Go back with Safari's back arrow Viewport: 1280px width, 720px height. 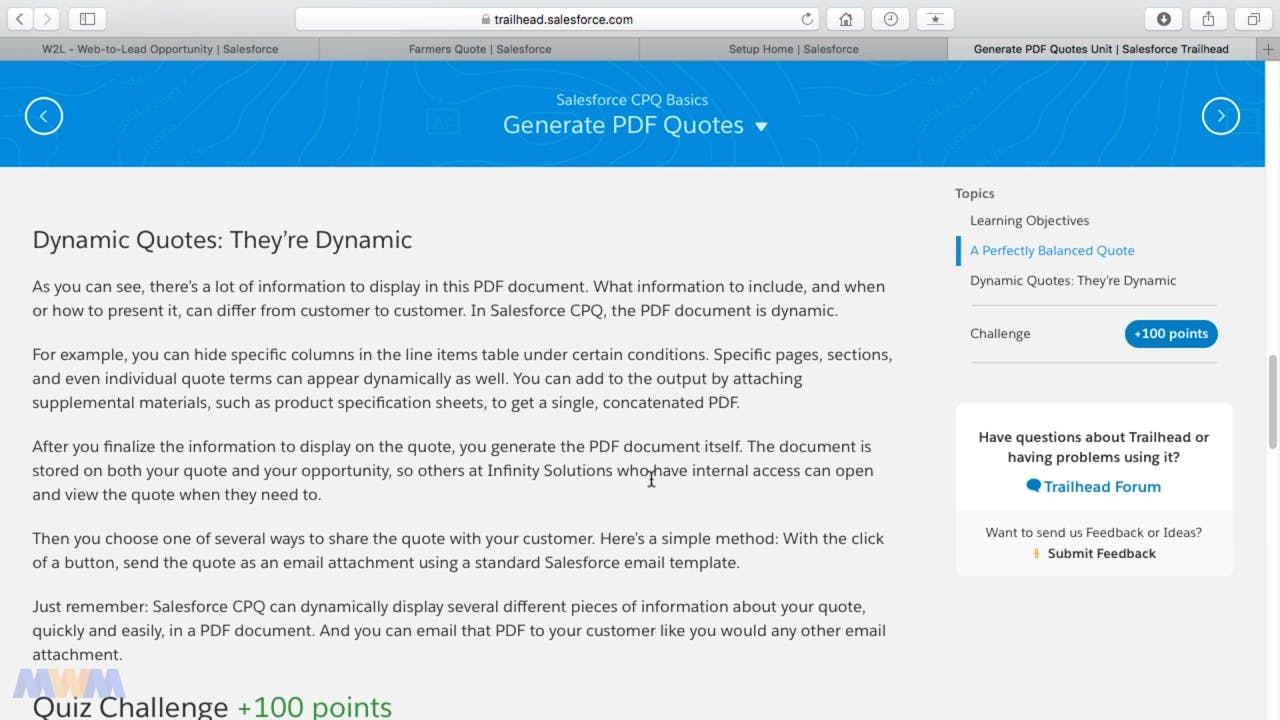20,19
